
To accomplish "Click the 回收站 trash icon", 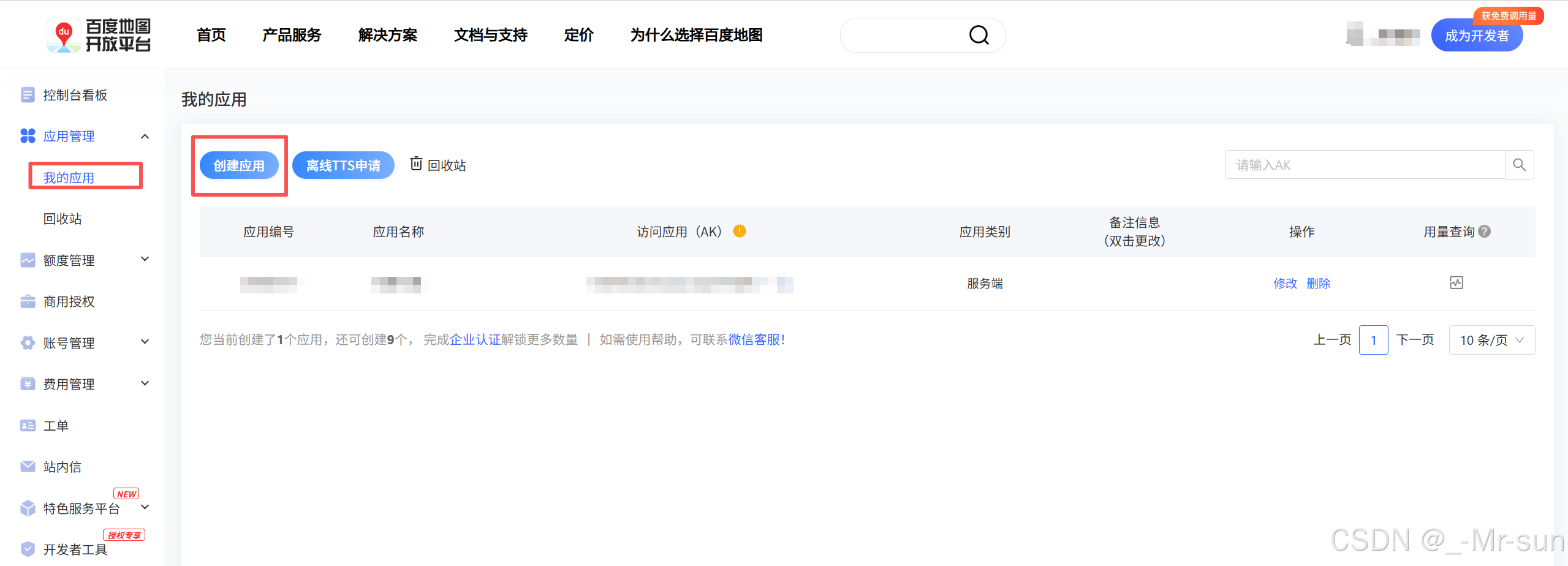I will coord(416,164).
